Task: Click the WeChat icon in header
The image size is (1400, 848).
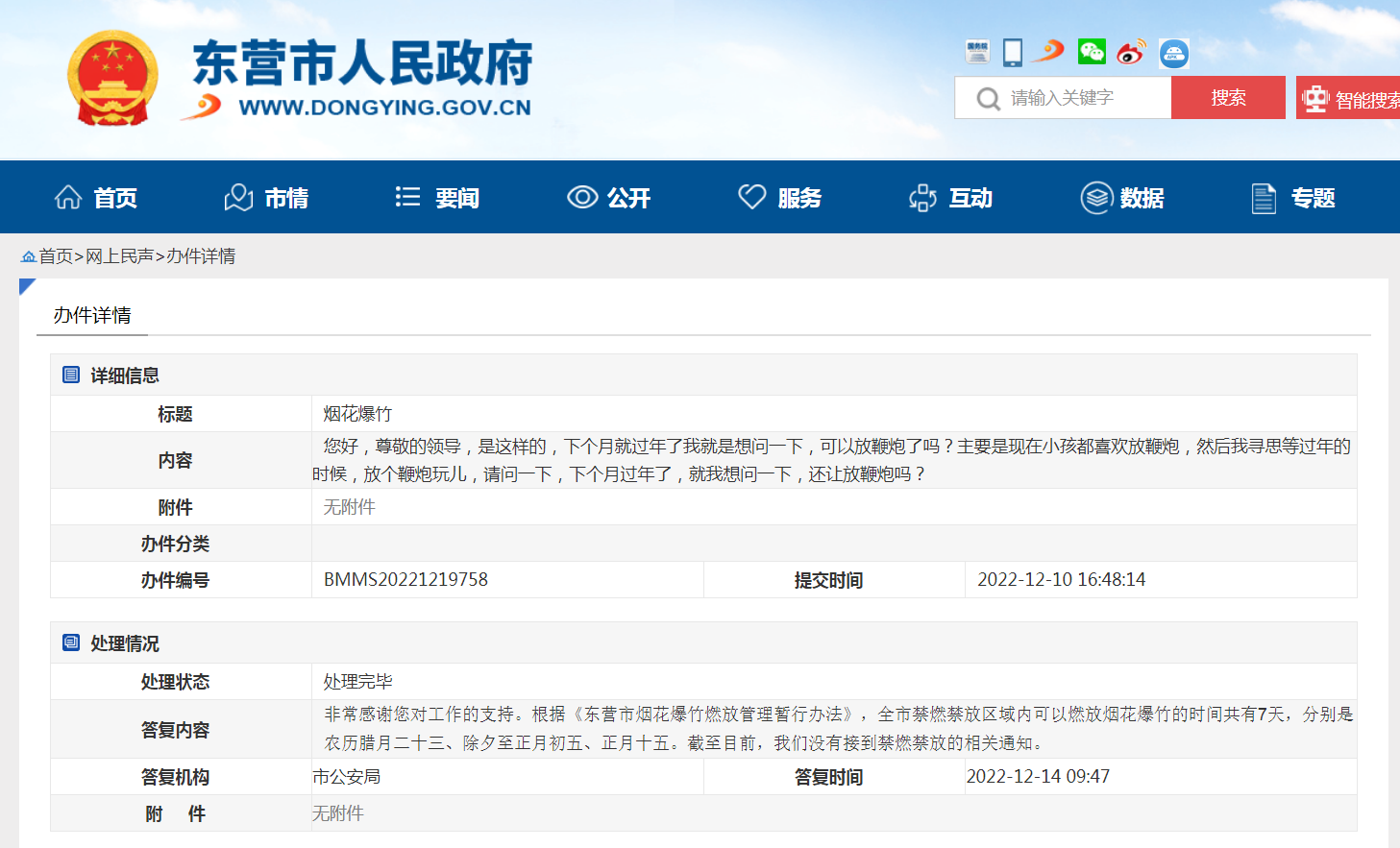Action: (1092, 52)
